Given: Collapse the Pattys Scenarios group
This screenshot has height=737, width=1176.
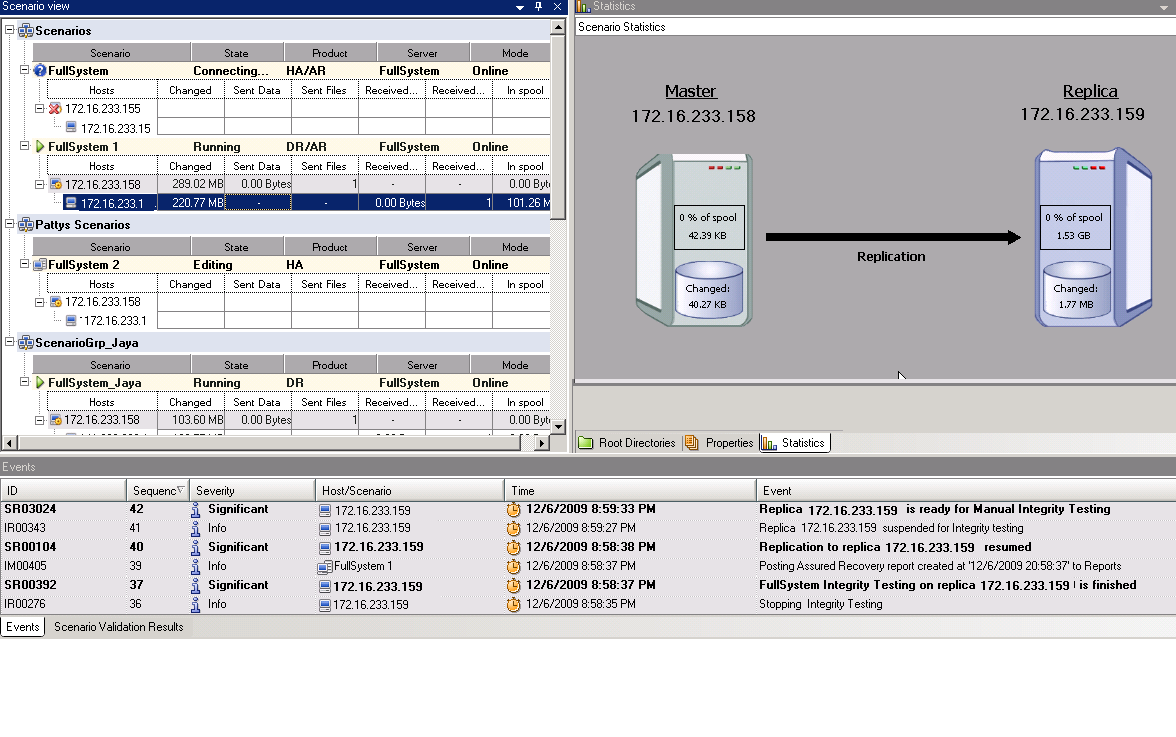Looking at the screenshot, I should tap(10, 225).
